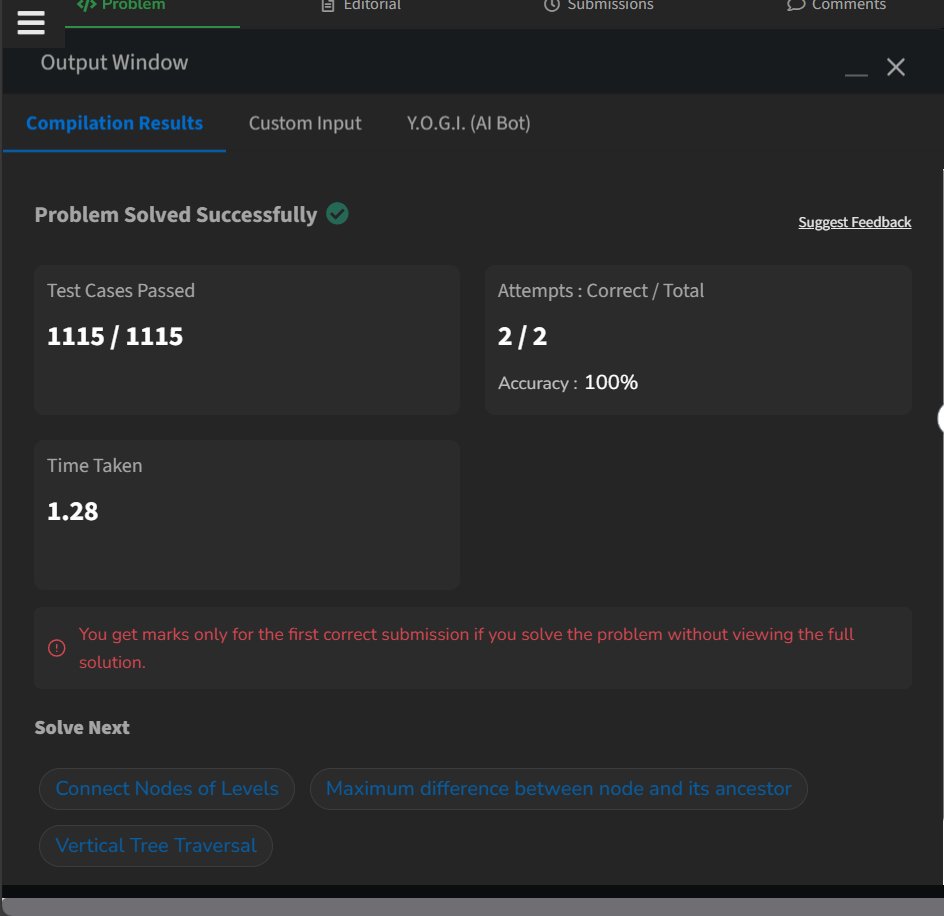Click the Solve Next heading

[82, 728]
